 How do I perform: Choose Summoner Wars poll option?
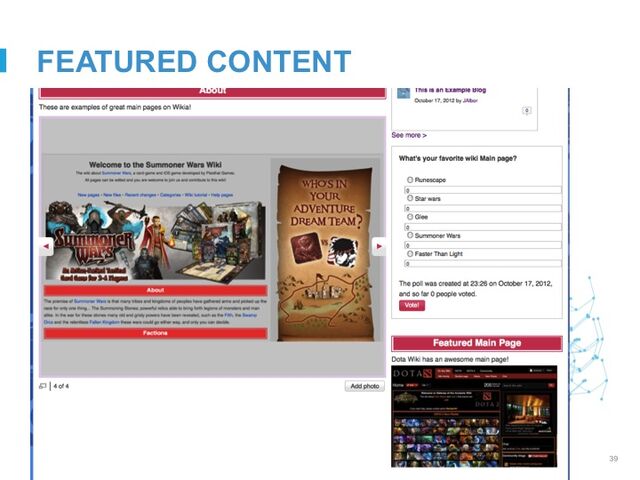410,236
